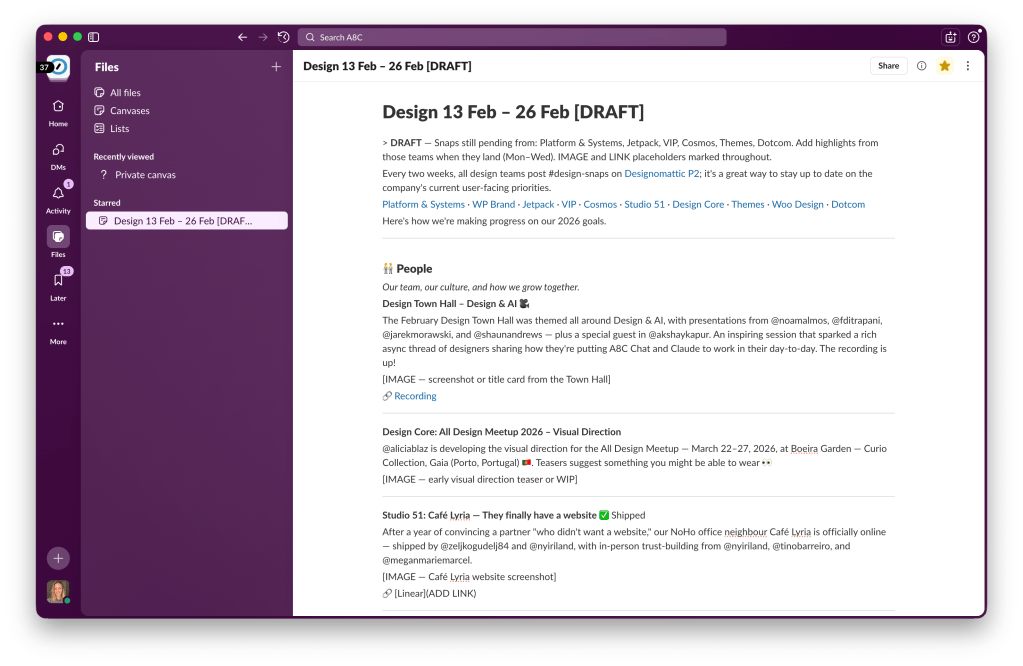Click the plus icon next to Files
Viewport: 1023px width, 666px height.
[x=276, y=67]
